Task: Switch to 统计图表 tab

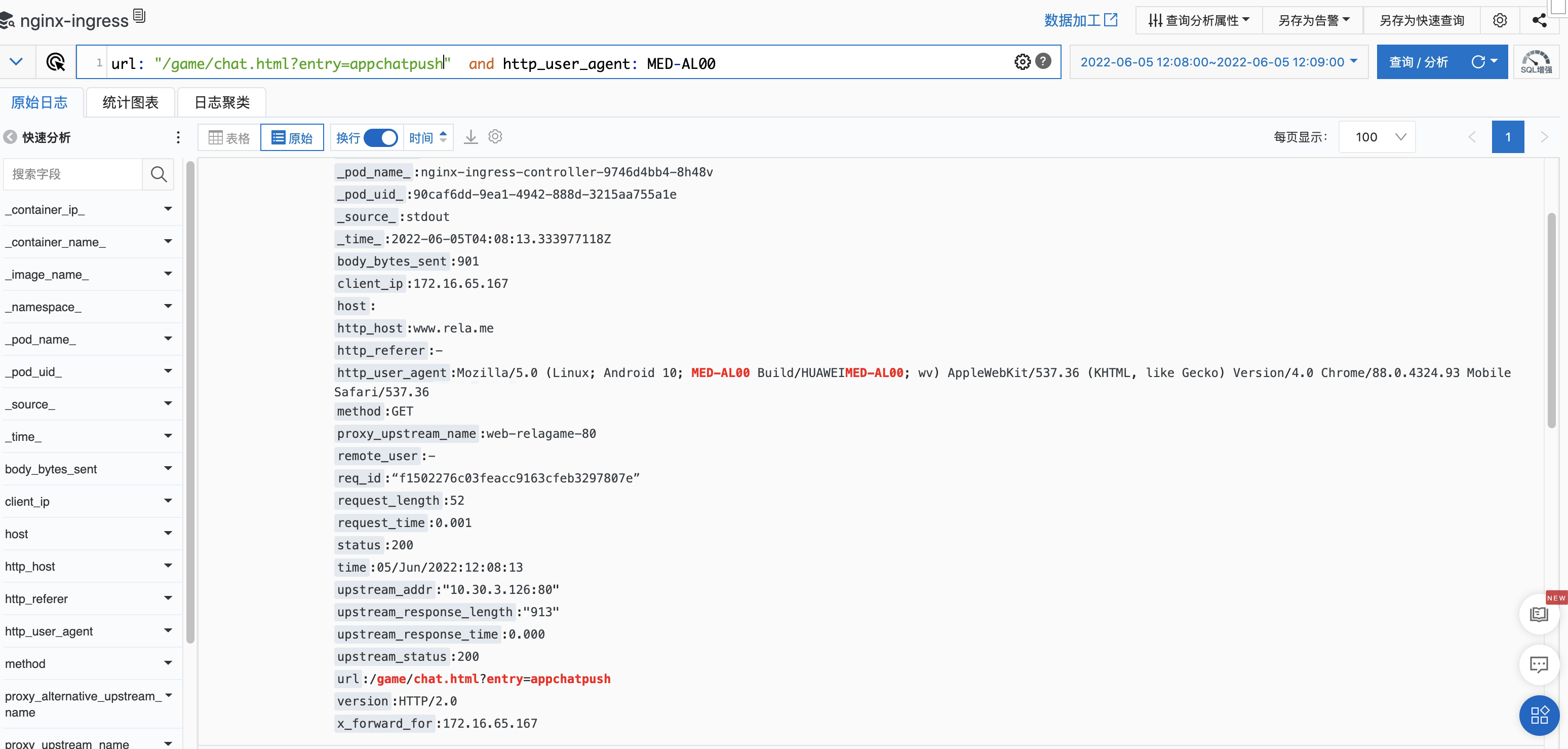Action: [130, 102]
